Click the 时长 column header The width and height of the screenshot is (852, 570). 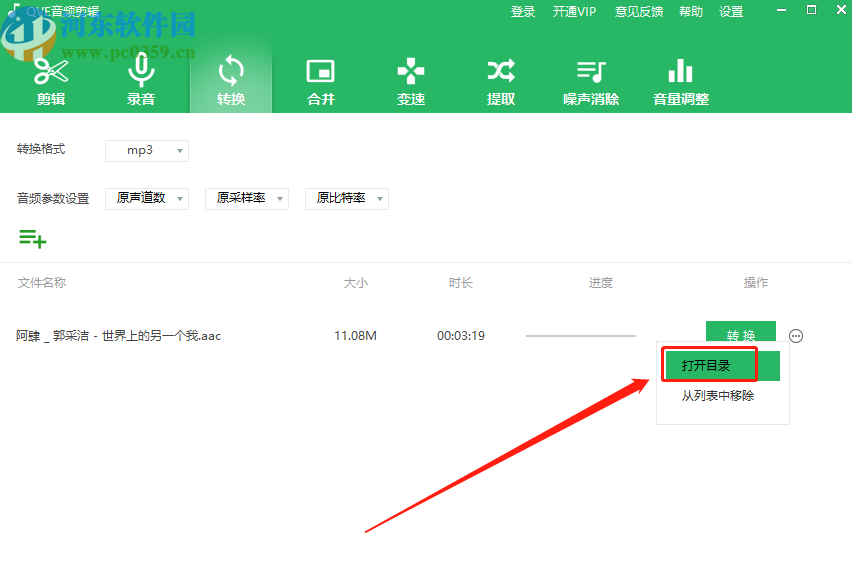point(461,283)
